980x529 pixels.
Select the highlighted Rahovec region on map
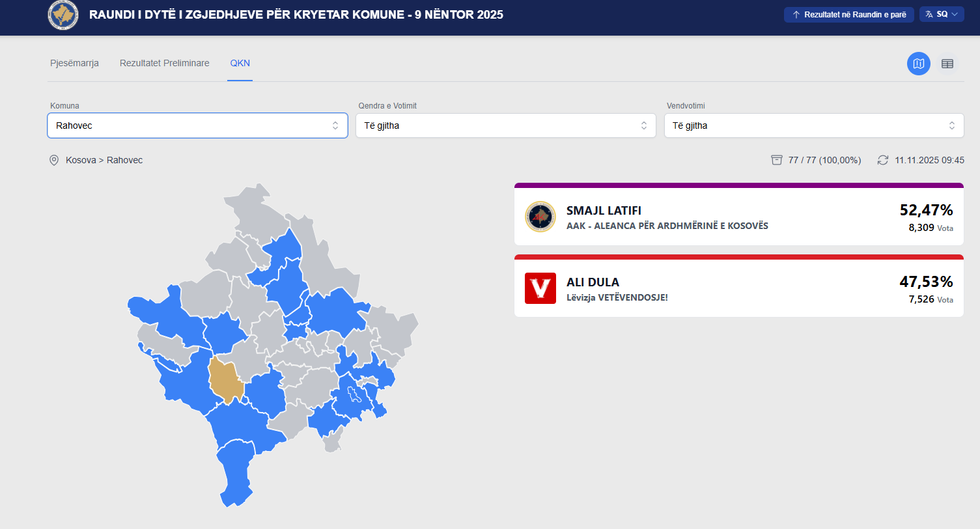coord(227,380)
